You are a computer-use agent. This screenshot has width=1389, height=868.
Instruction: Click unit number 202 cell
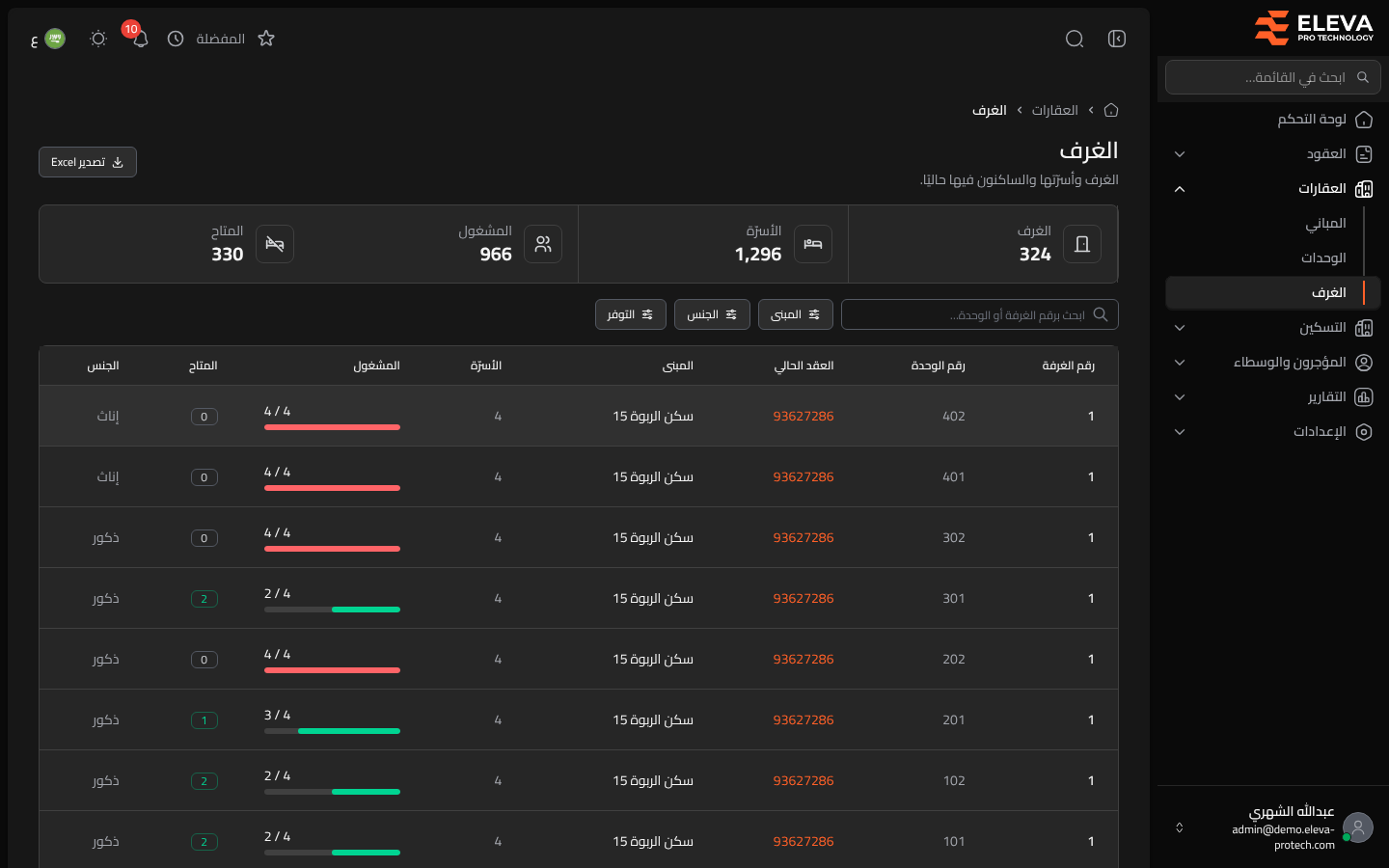pyautogui.click(x=954, y=660)
